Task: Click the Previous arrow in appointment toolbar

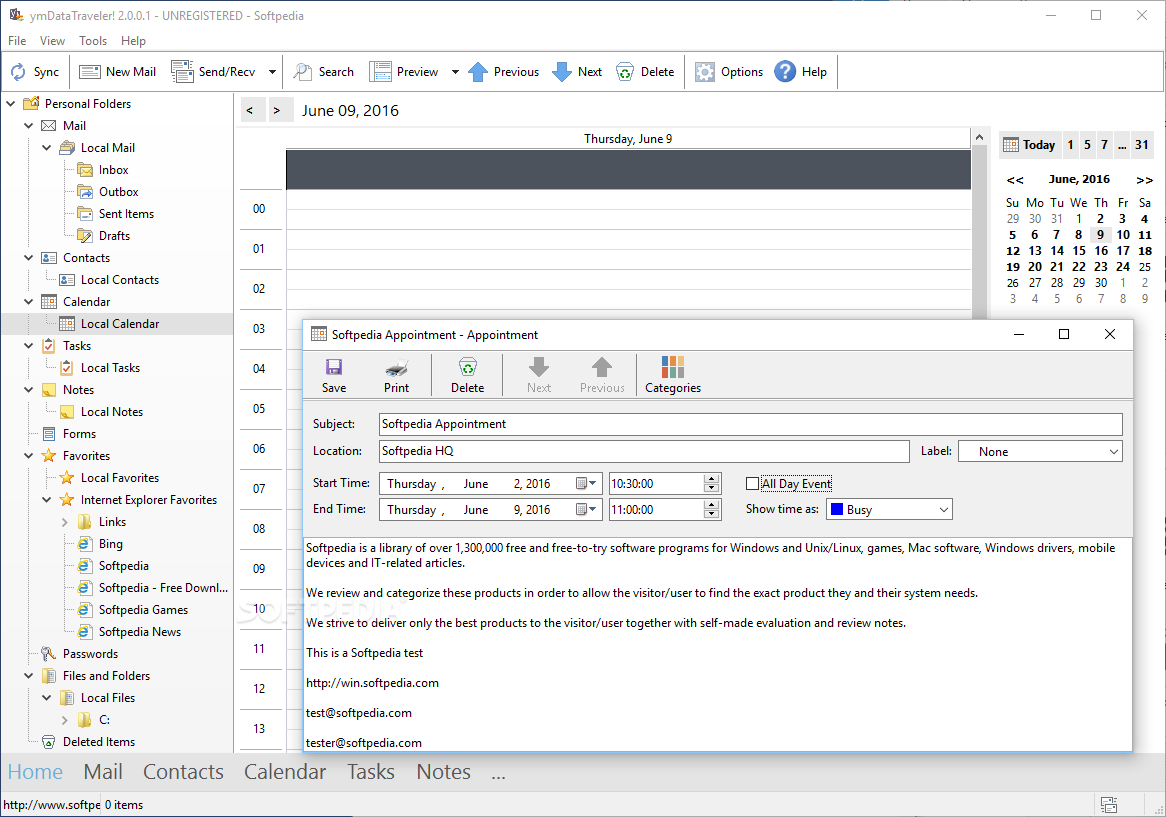Action: (602, 375)
